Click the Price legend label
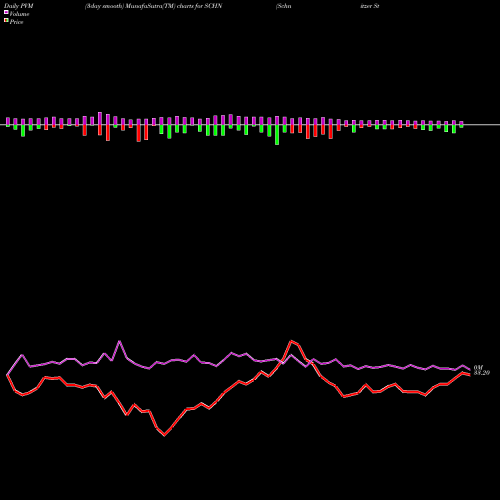This screenshot has width=500, height=500. point(16,22)
